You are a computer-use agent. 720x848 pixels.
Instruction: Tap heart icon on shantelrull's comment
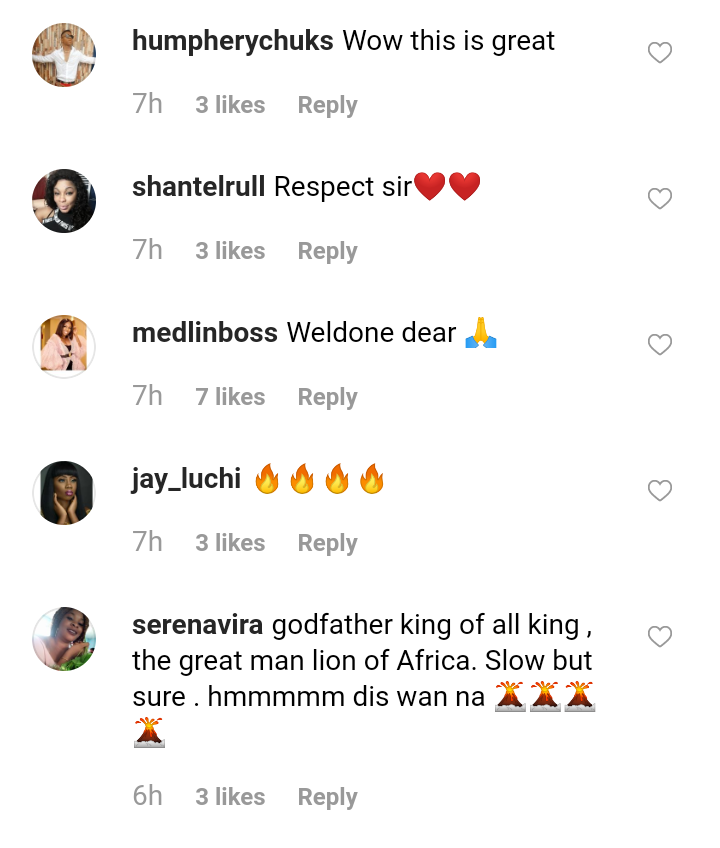pyautogui.click(x=659, y=199)
